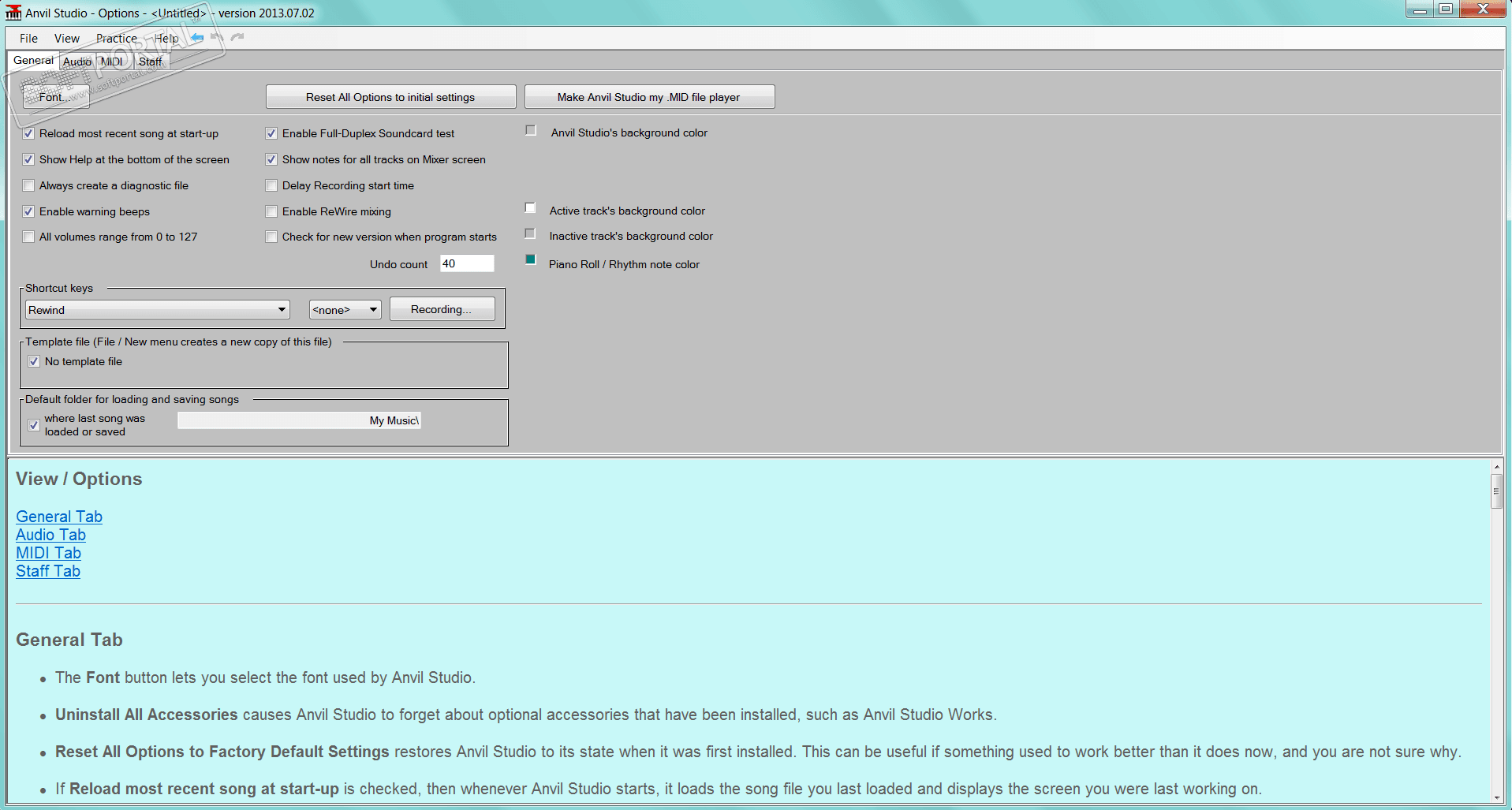The height and width of the screenshot is (810, 1512).
Task: Toggle Enable Full-Duplex Soundcard test
Action: click(x=271, y=133)
